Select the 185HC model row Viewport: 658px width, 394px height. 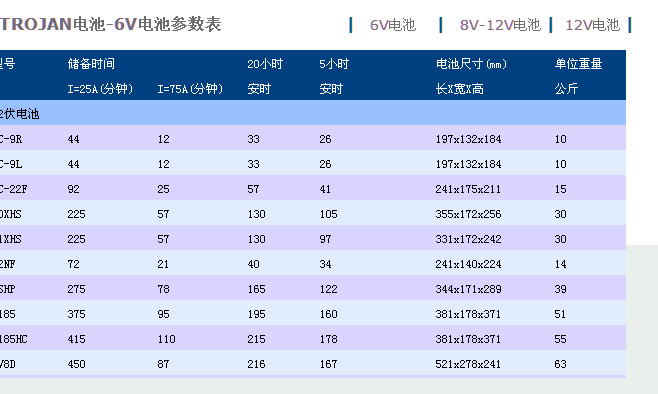pyautogui.click(x=313, y=338)
